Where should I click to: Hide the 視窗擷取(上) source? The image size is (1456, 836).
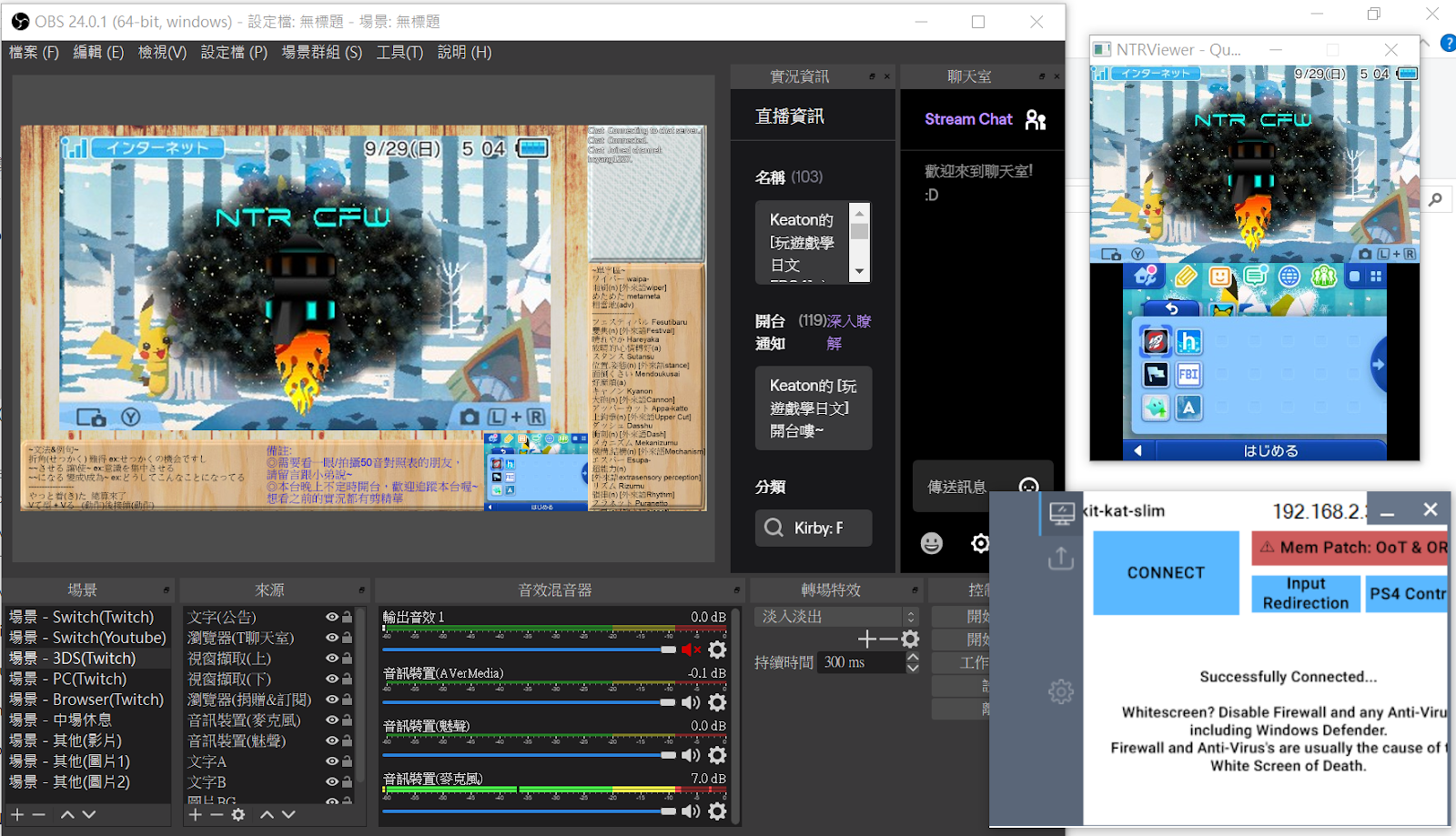pos(332,658)
